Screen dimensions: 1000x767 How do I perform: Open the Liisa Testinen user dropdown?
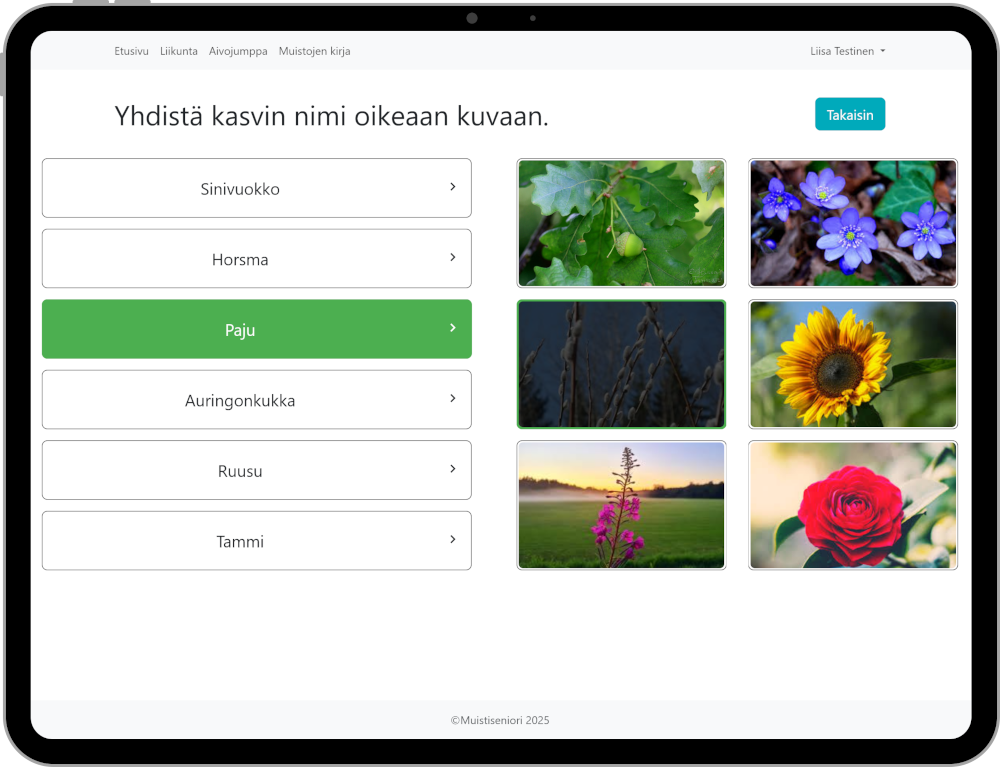coord(847,51)
